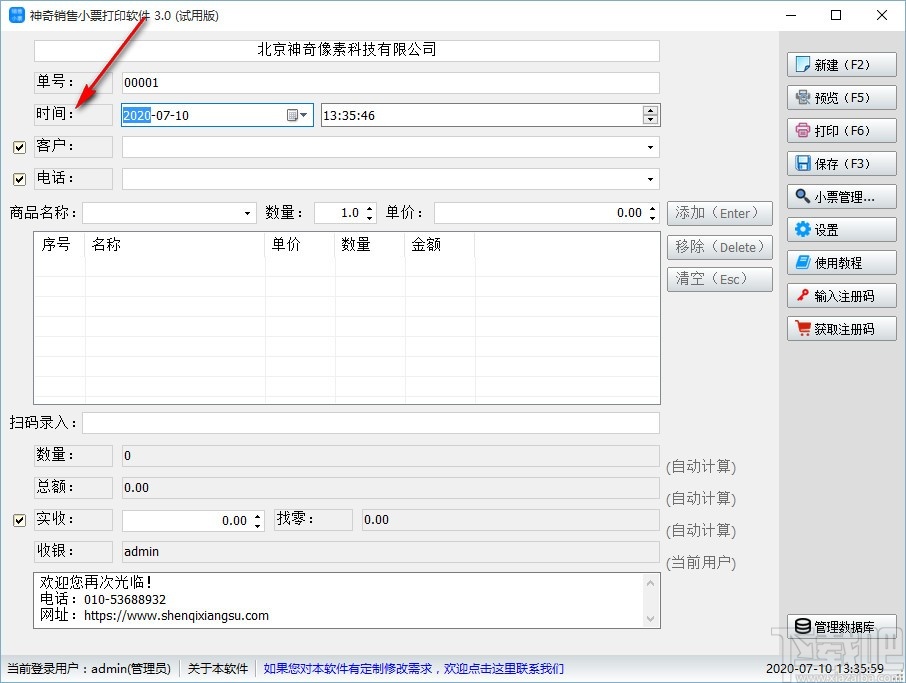Decrease the time 13:35:46 with spinner down
Screen dimensions: 906x683
(650, 120)
